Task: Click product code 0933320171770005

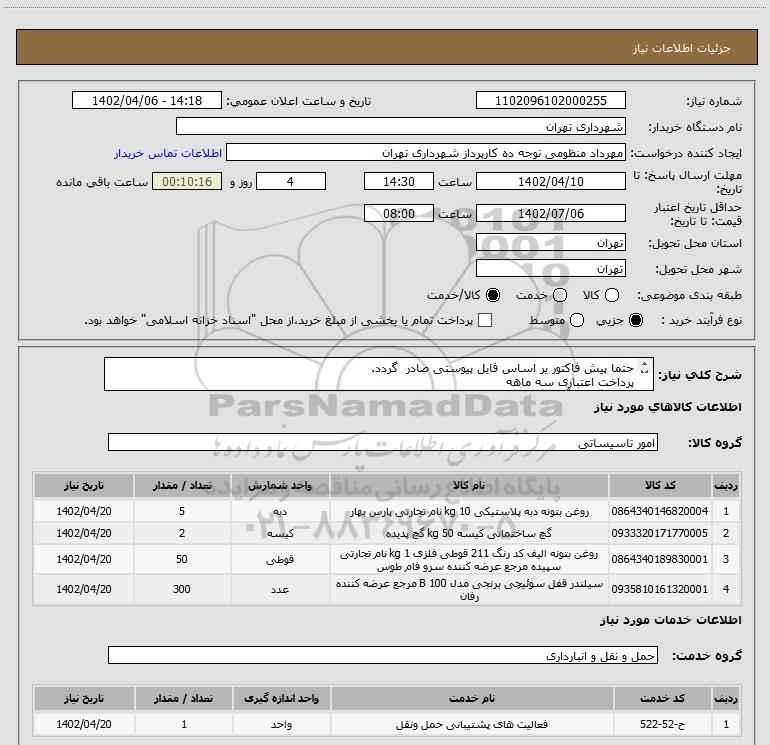Action: (x=660, y=533)
